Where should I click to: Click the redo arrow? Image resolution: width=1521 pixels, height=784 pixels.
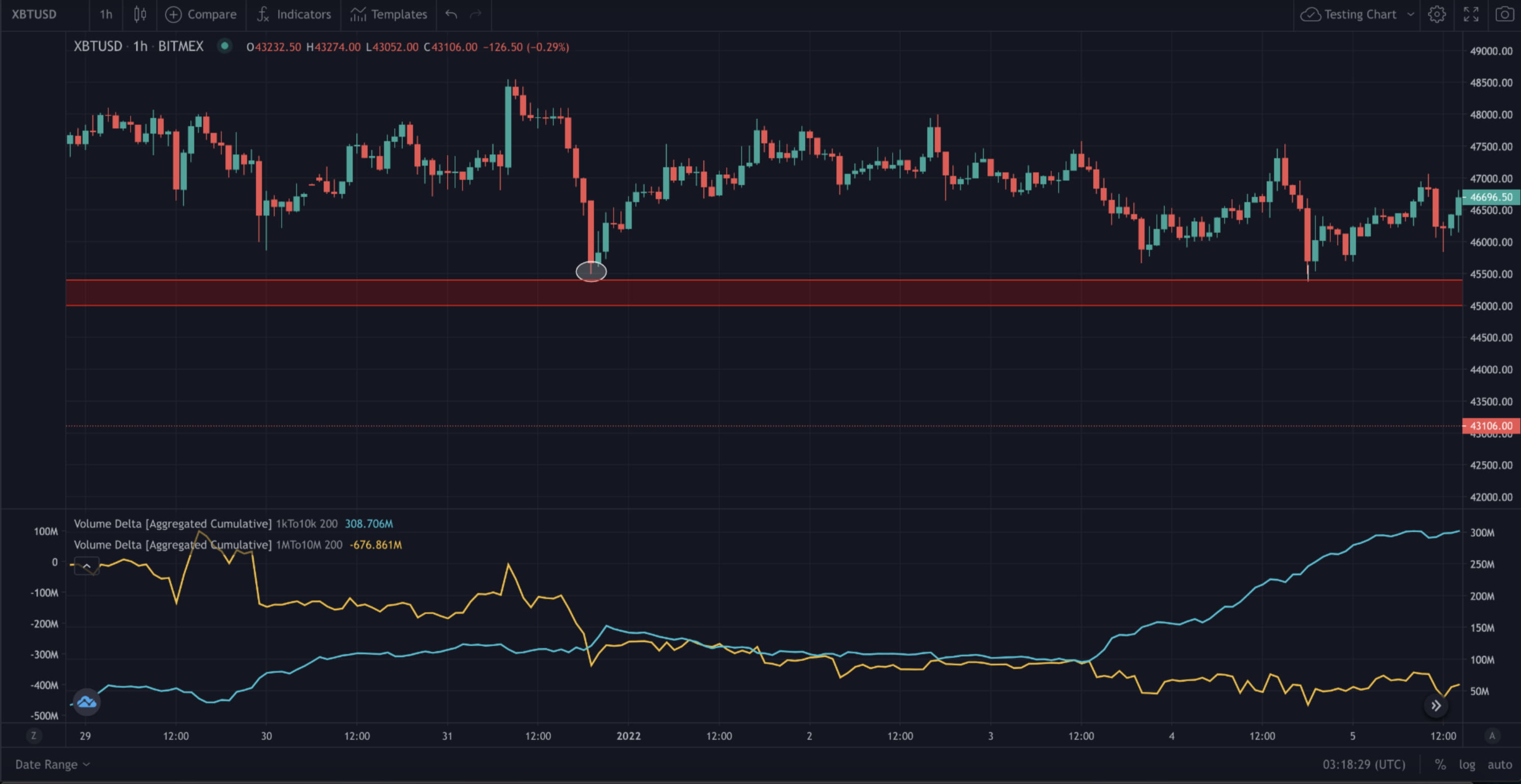(x=475, y=14)
